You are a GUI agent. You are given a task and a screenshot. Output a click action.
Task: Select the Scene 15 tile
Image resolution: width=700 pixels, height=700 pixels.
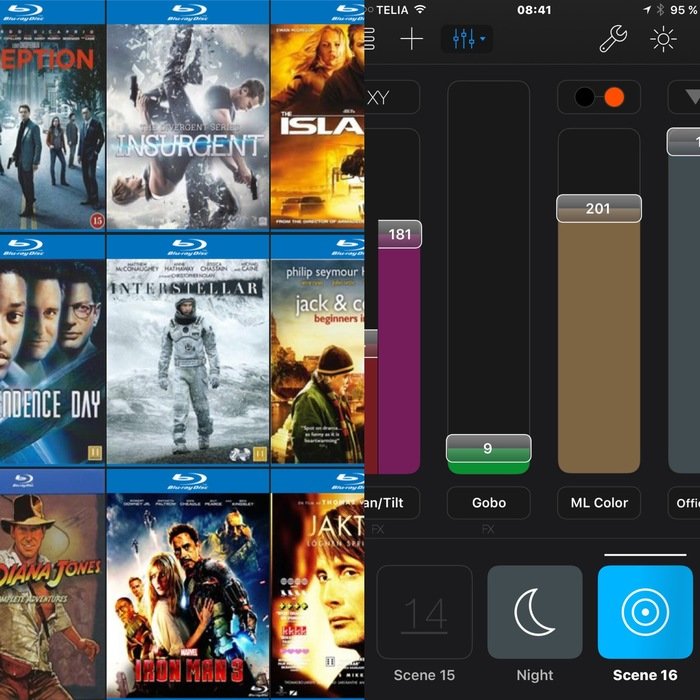coord(424,612)
